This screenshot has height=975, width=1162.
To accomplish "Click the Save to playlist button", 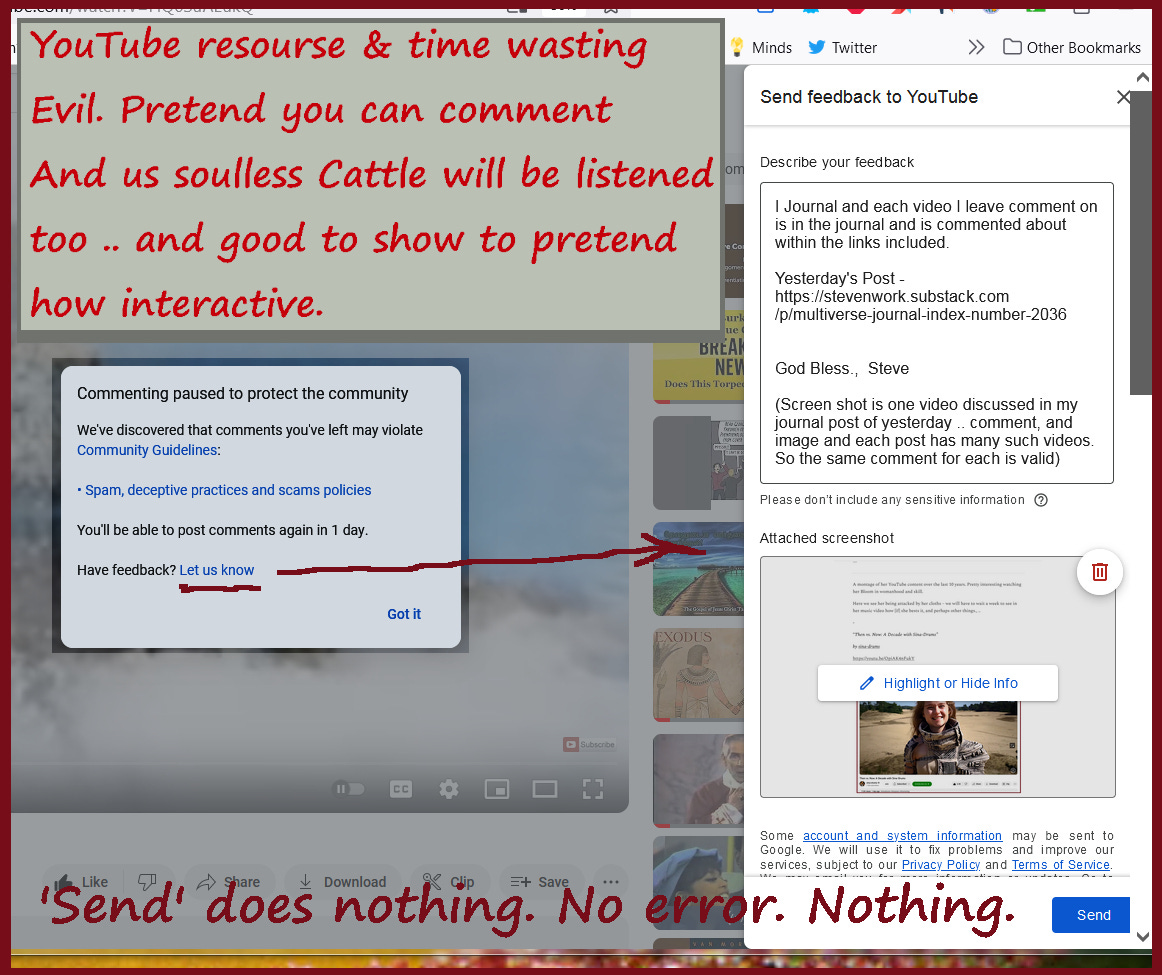I will coord(540,882).
